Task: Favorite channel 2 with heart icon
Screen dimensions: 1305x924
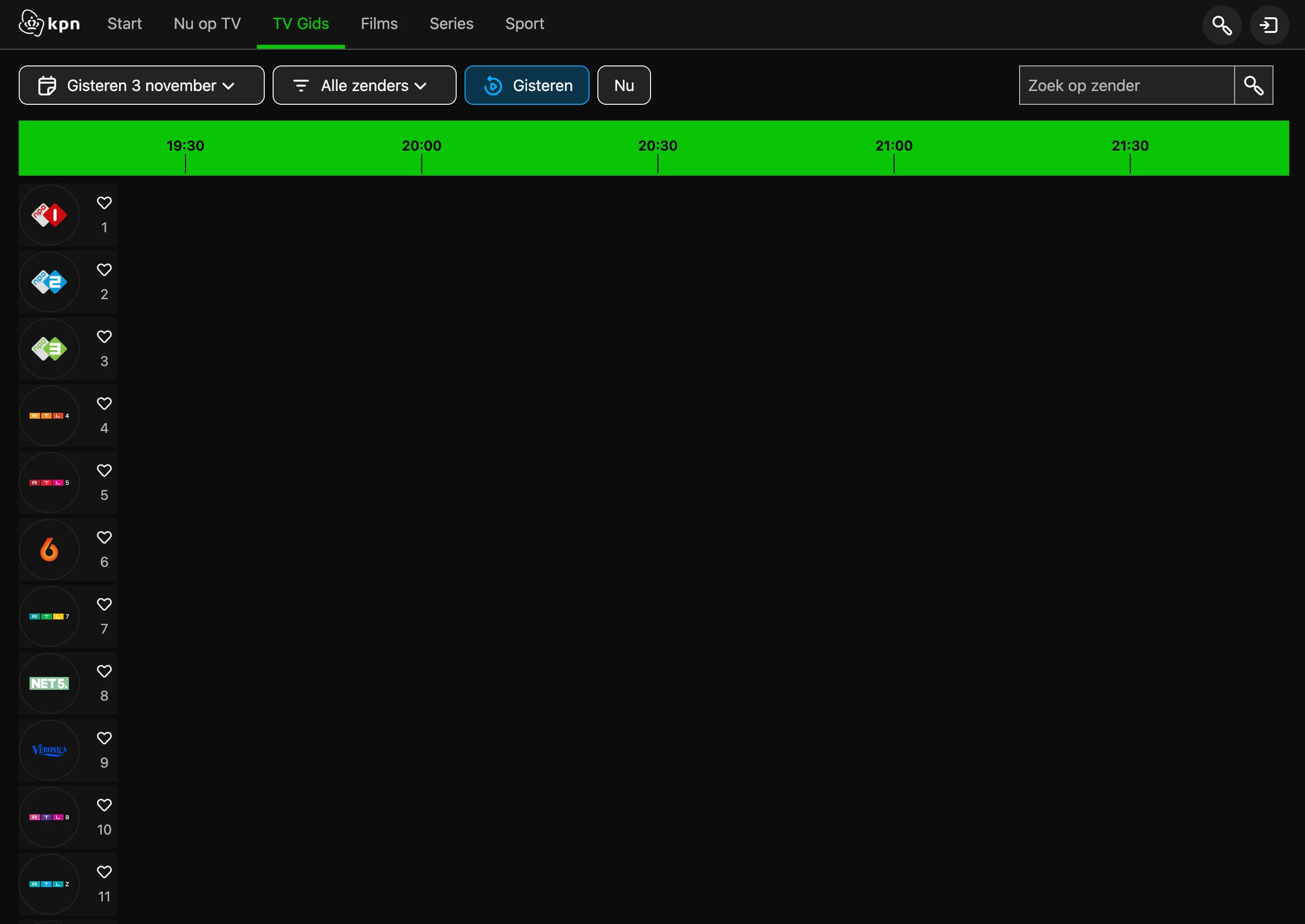Action: [x=104, y=270]
